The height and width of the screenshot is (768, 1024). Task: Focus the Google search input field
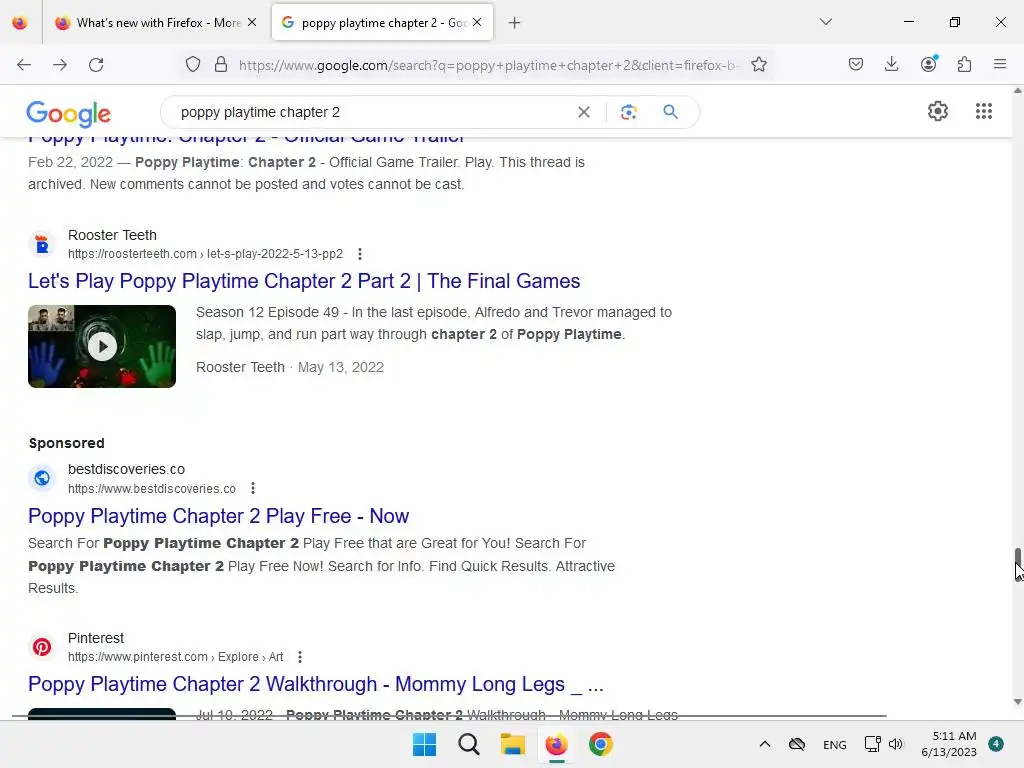pyautogui.click(x=372, y=112)
